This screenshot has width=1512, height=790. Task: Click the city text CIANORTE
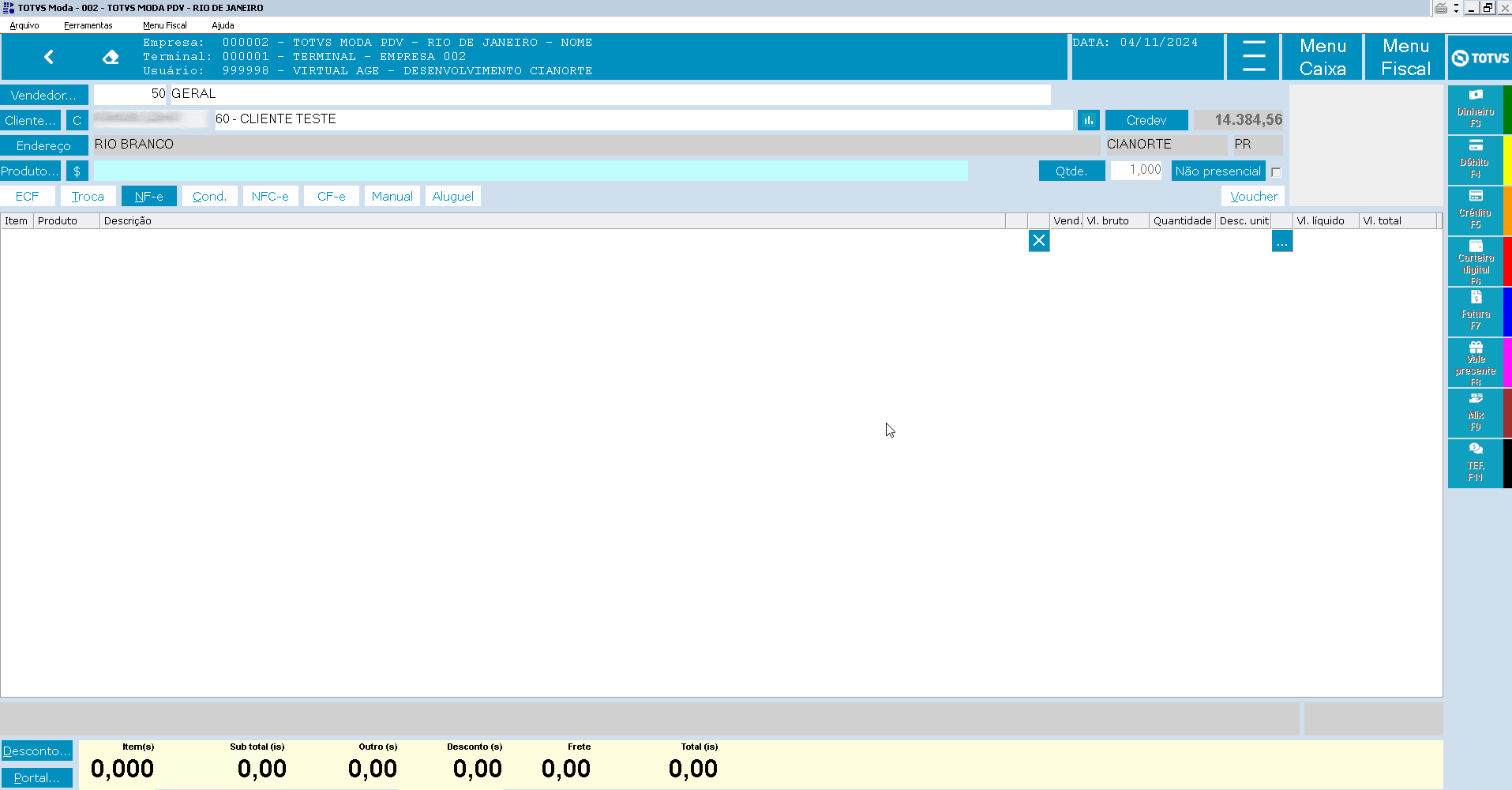pyautogui.click(x=1139, y=145)
